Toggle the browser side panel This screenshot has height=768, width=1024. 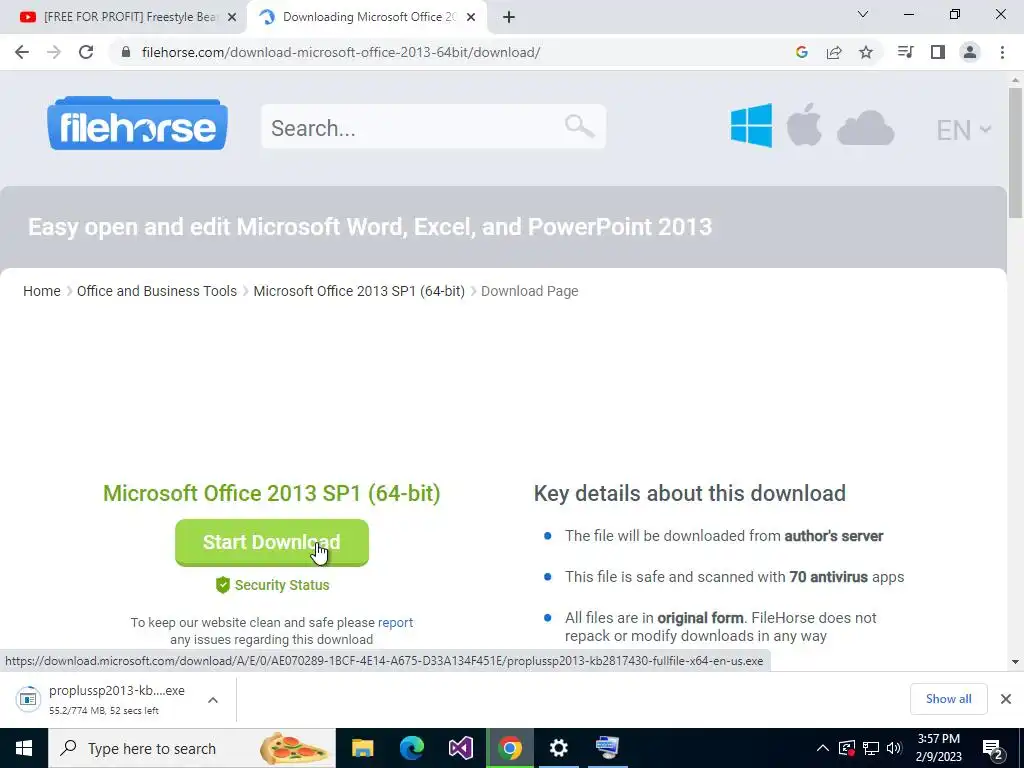click(x=938, y=52)
